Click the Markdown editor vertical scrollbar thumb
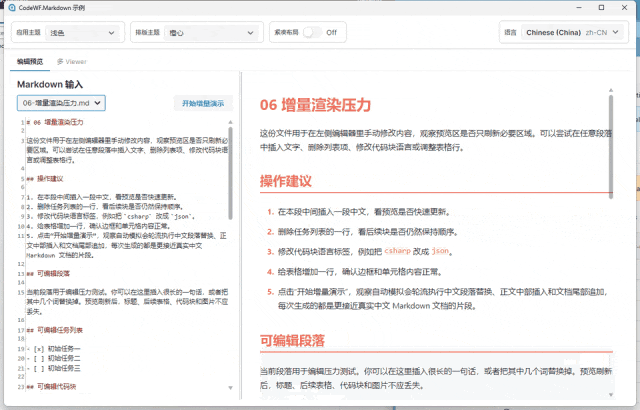This screenshot has height=410, width=640. (230, 173)
